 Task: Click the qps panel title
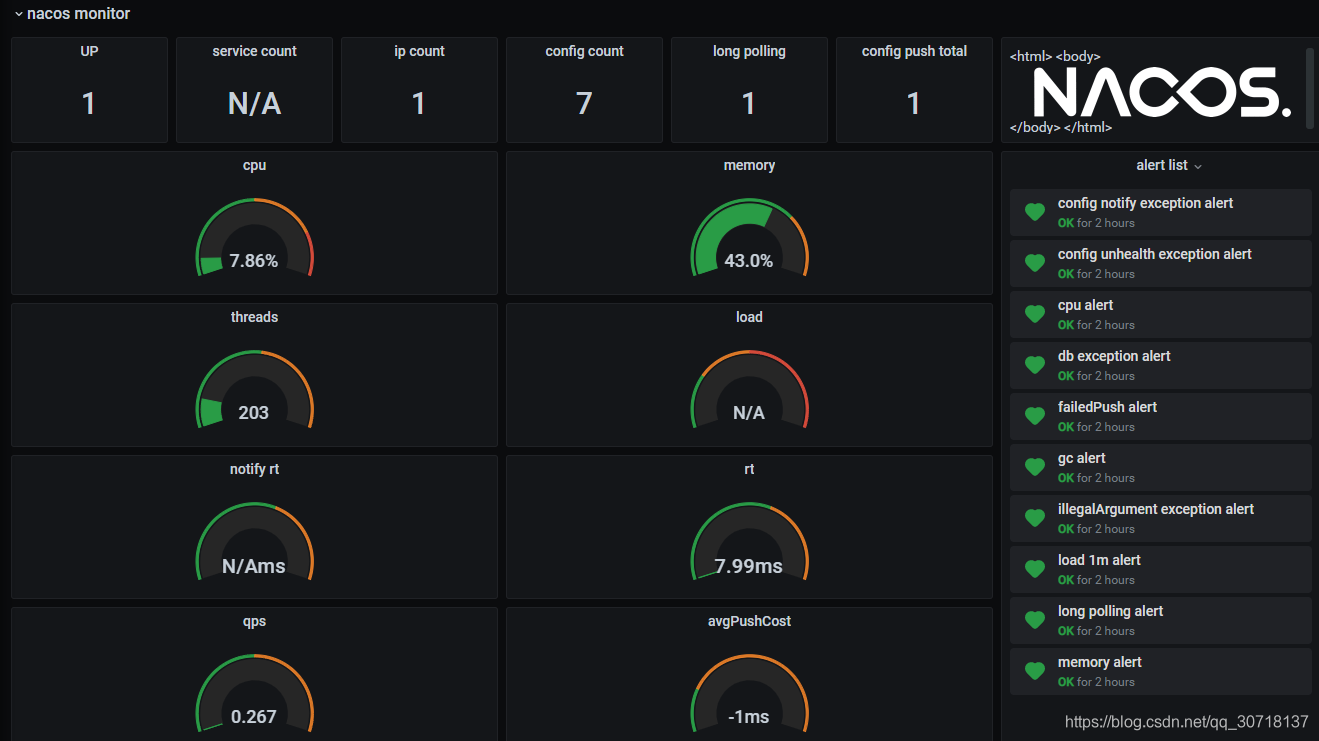coord(254,621)
